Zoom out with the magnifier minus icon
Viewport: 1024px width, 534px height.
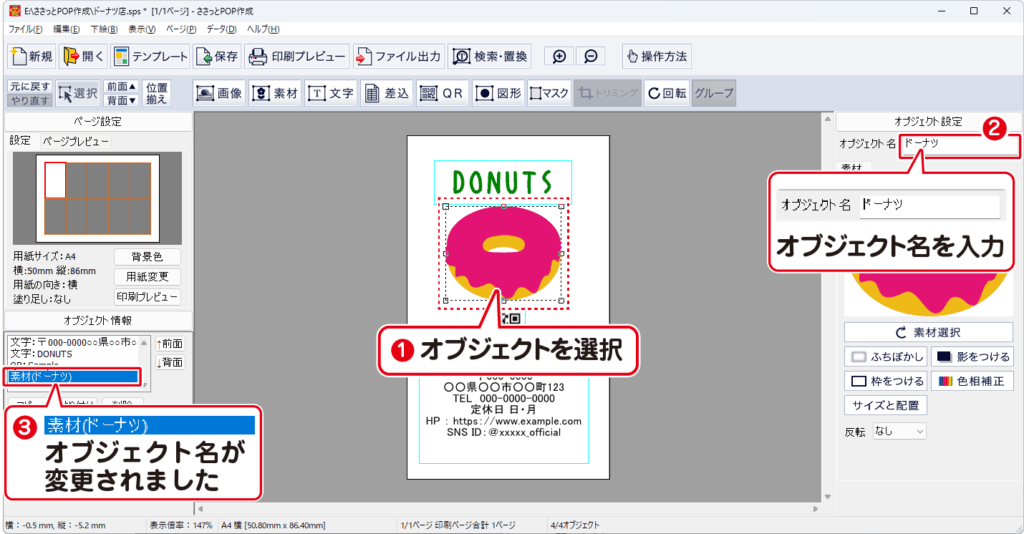click(591, 56)
